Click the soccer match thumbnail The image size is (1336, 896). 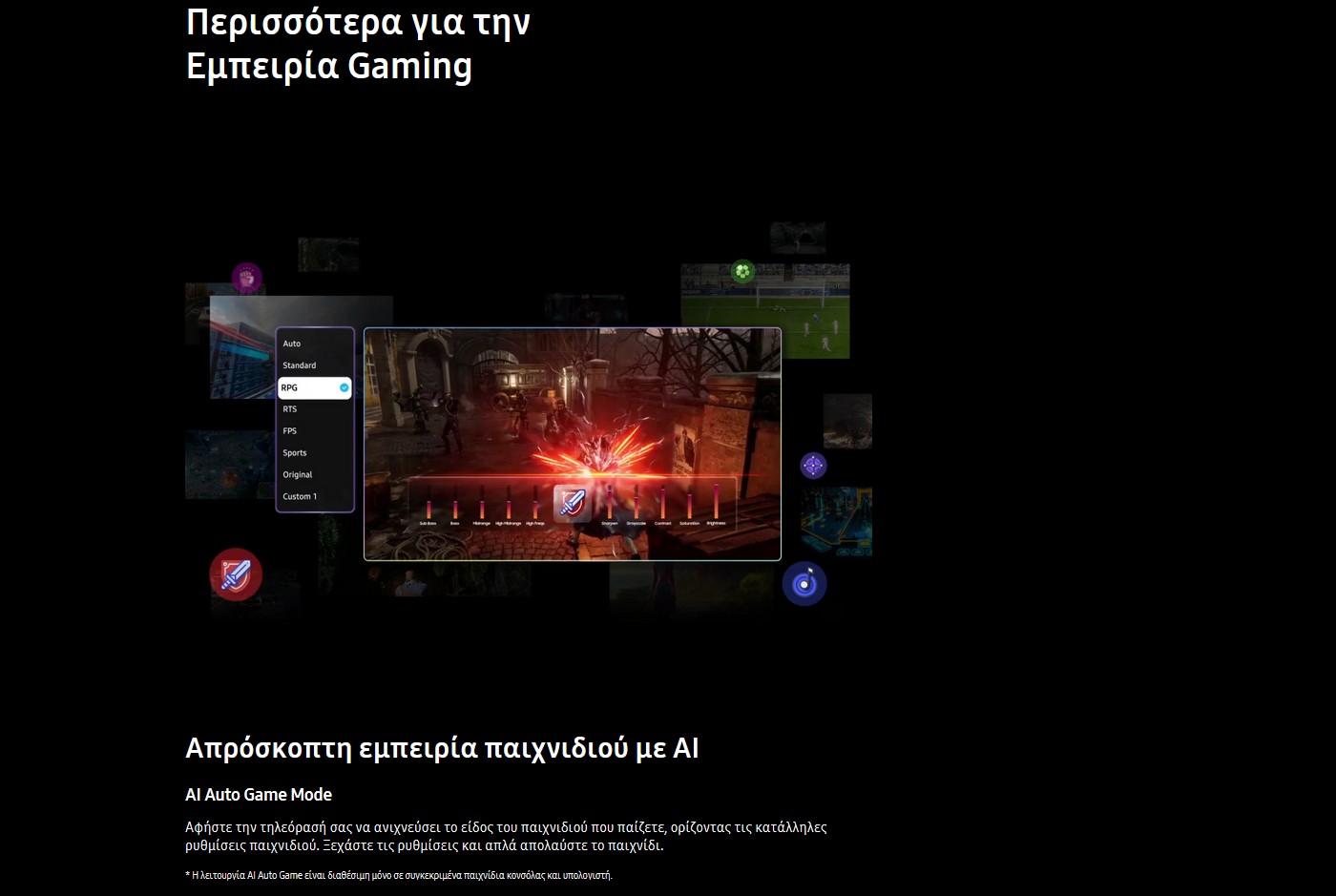765,311
